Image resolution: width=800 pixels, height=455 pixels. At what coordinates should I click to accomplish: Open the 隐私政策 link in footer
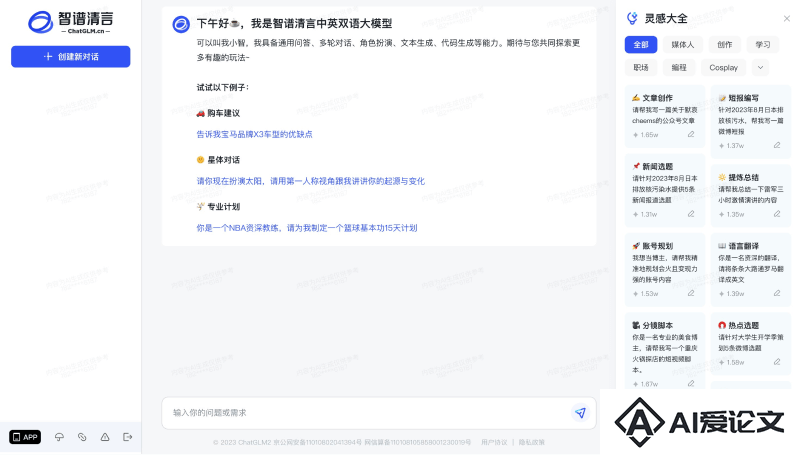[x=532, y=442]
